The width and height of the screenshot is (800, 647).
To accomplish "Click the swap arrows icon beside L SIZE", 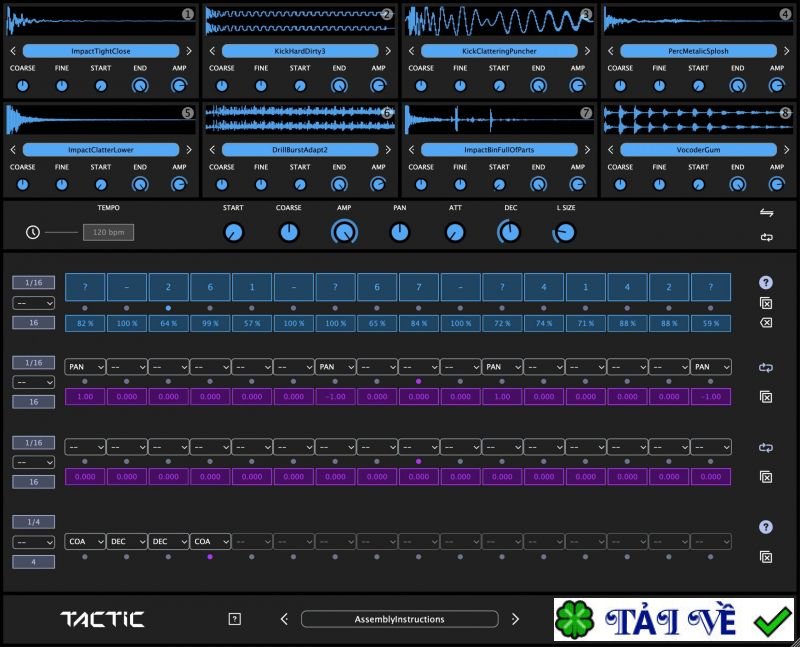I will coord(766,212).
